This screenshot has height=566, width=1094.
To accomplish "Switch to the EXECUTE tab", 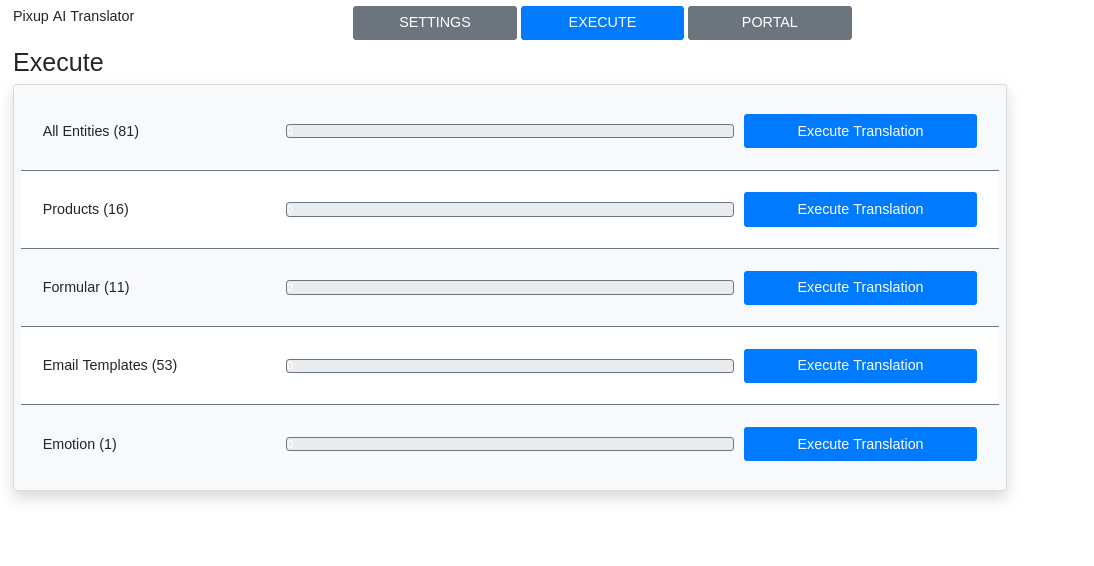I will [x=602, y=22].
